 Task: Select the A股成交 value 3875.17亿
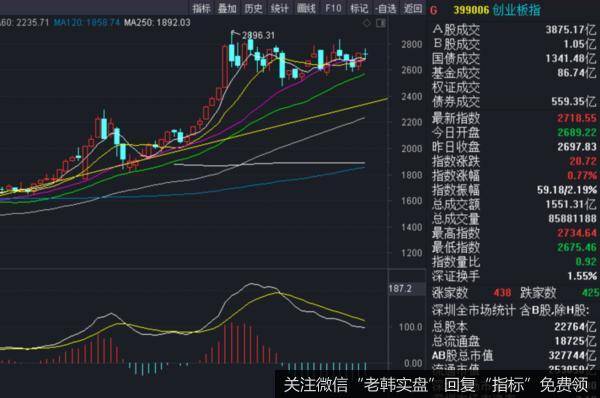point(571,30)
